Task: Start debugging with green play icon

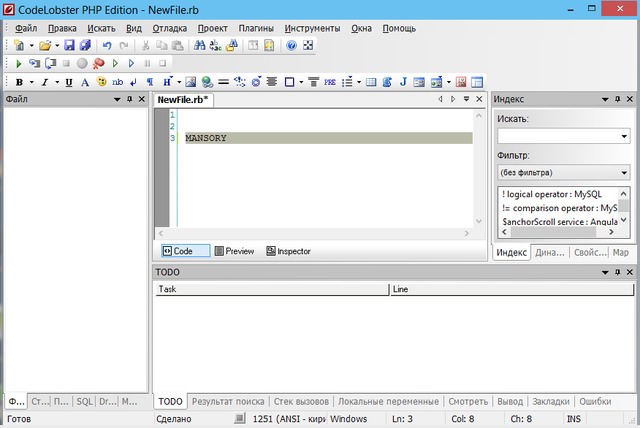Action: (x=20, y=64)
